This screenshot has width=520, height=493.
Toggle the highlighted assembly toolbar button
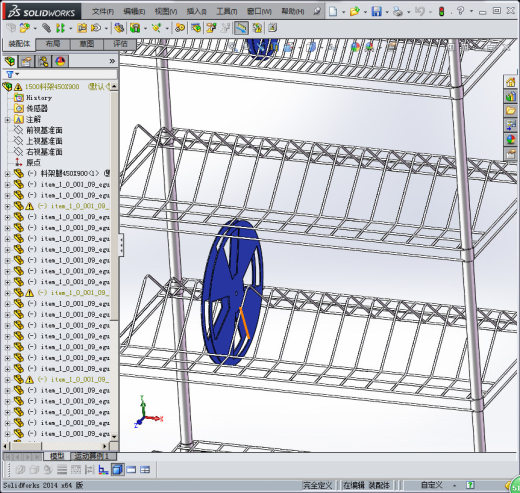tap(241, 28)
